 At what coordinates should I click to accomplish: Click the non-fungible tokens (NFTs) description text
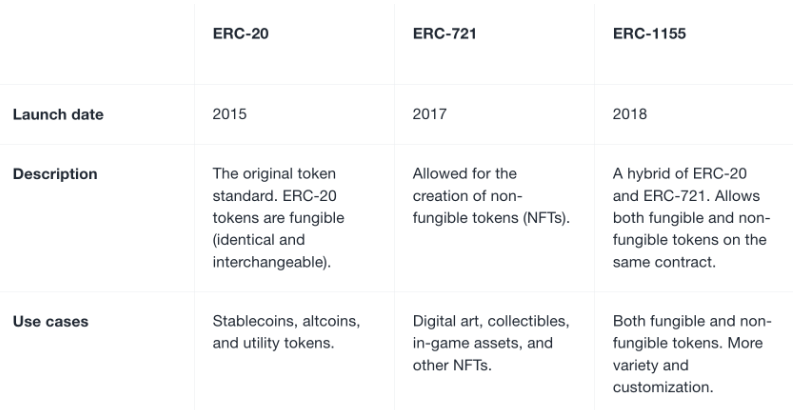click(491, 196)
